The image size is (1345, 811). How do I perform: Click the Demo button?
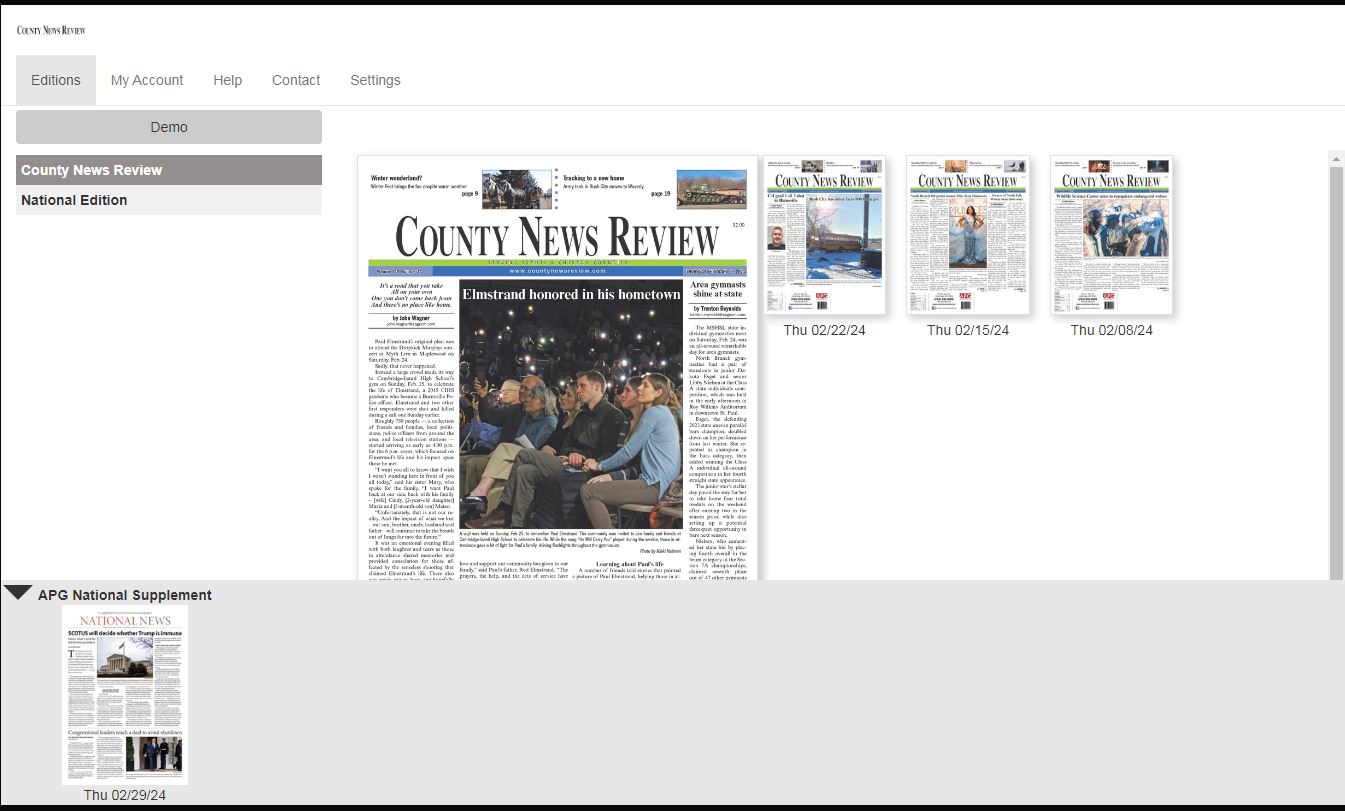point(169,127)
